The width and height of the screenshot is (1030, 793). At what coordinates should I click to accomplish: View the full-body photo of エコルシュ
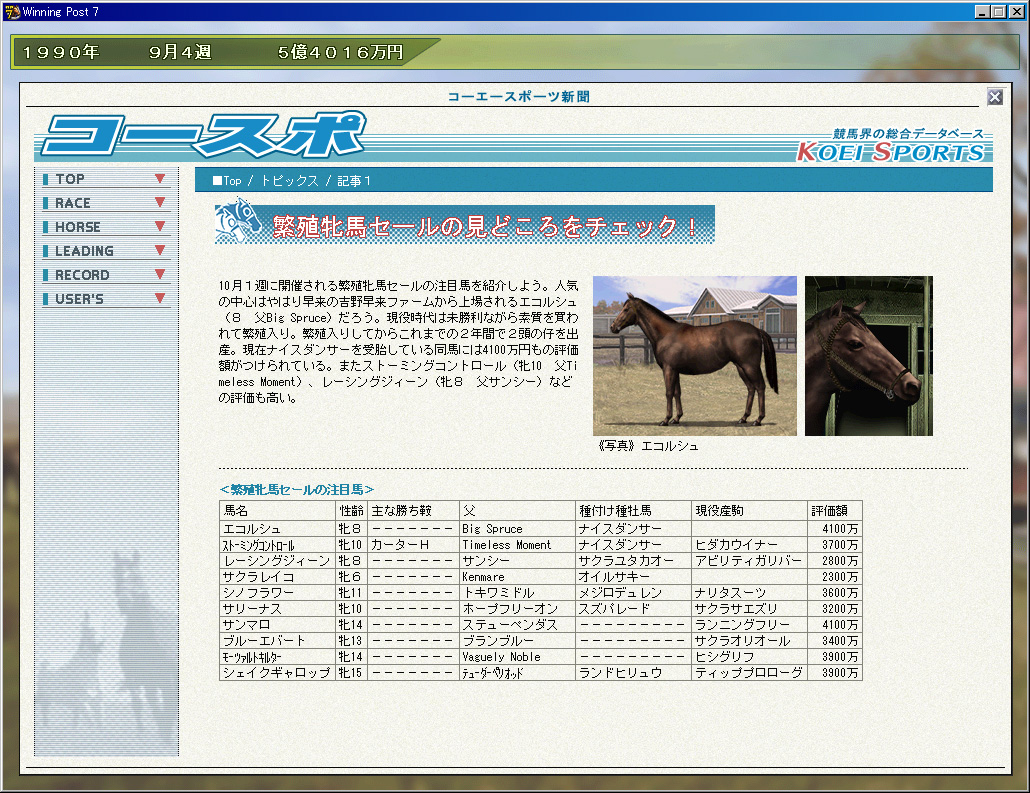coord(694,355)
